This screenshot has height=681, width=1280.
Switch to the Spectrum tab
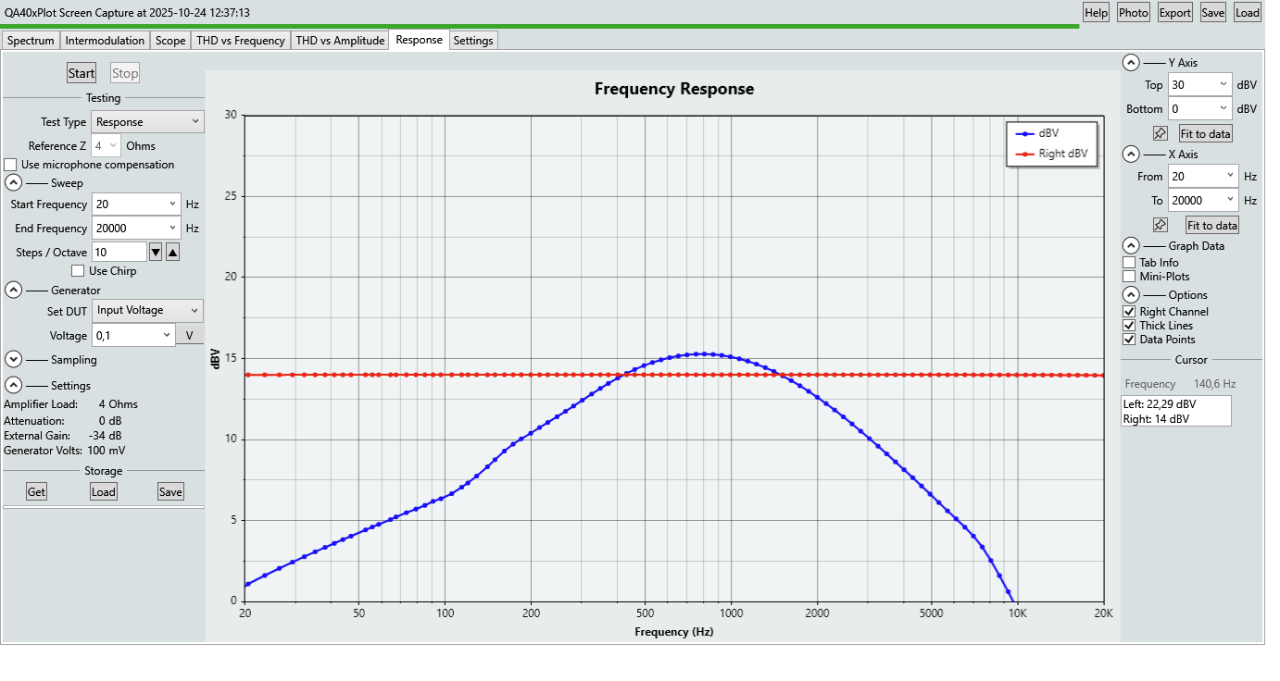(x=30, y=41)
